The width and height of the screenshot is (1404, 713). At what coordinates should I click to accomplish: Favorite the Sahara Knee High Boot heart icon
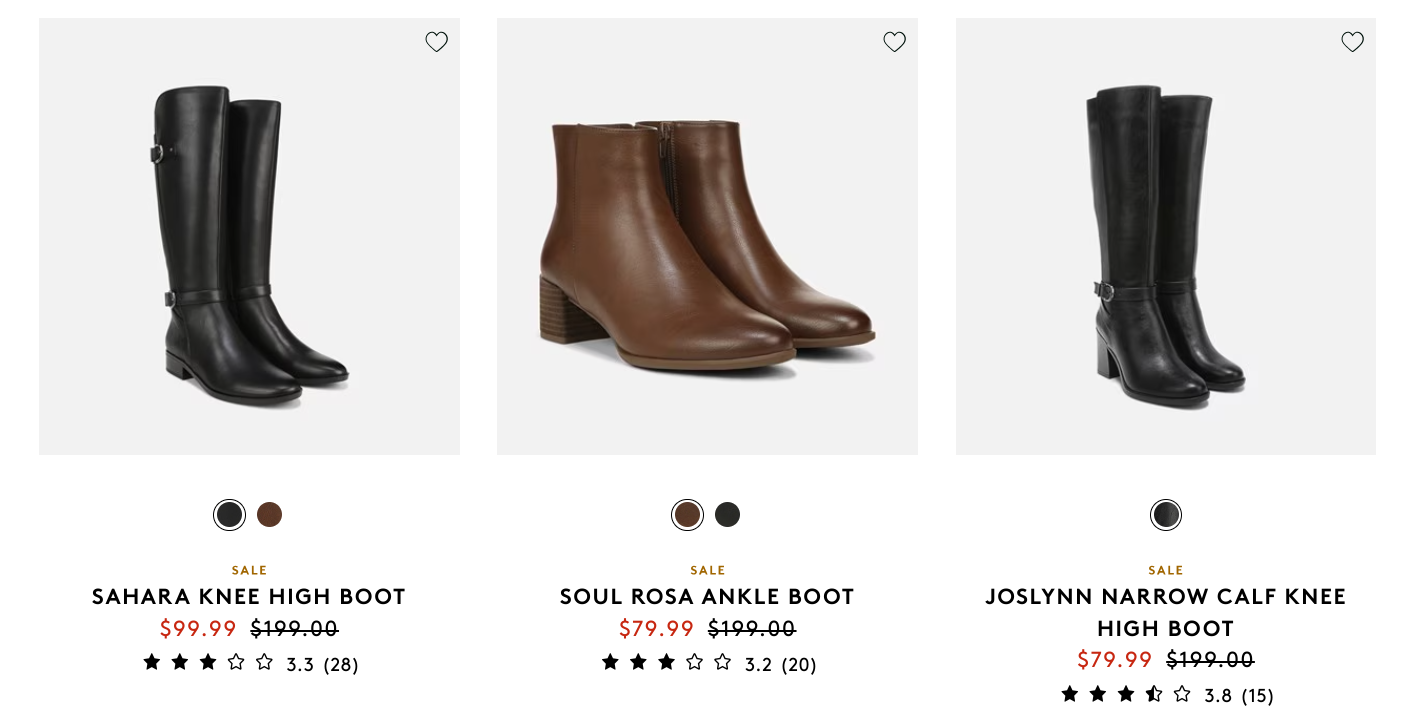436,42
